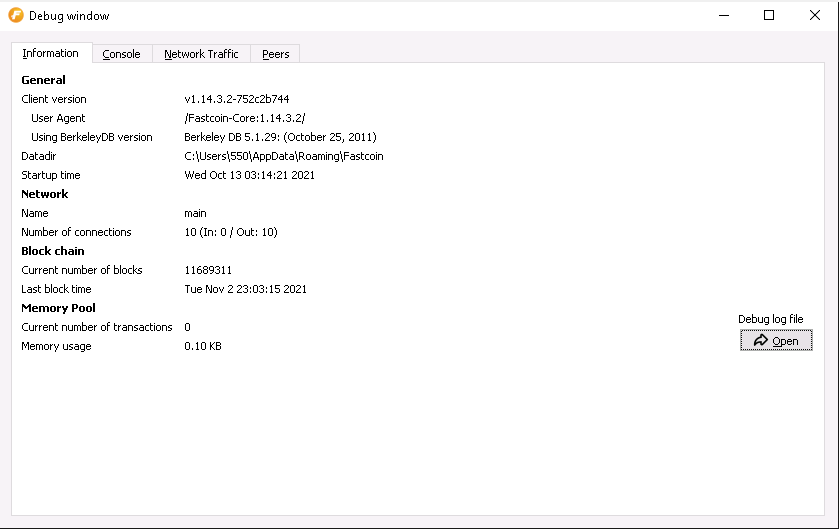Click the Client version label
Image resolution: width=839 pixels, height=529 pixels.
(x=54, y=99)
